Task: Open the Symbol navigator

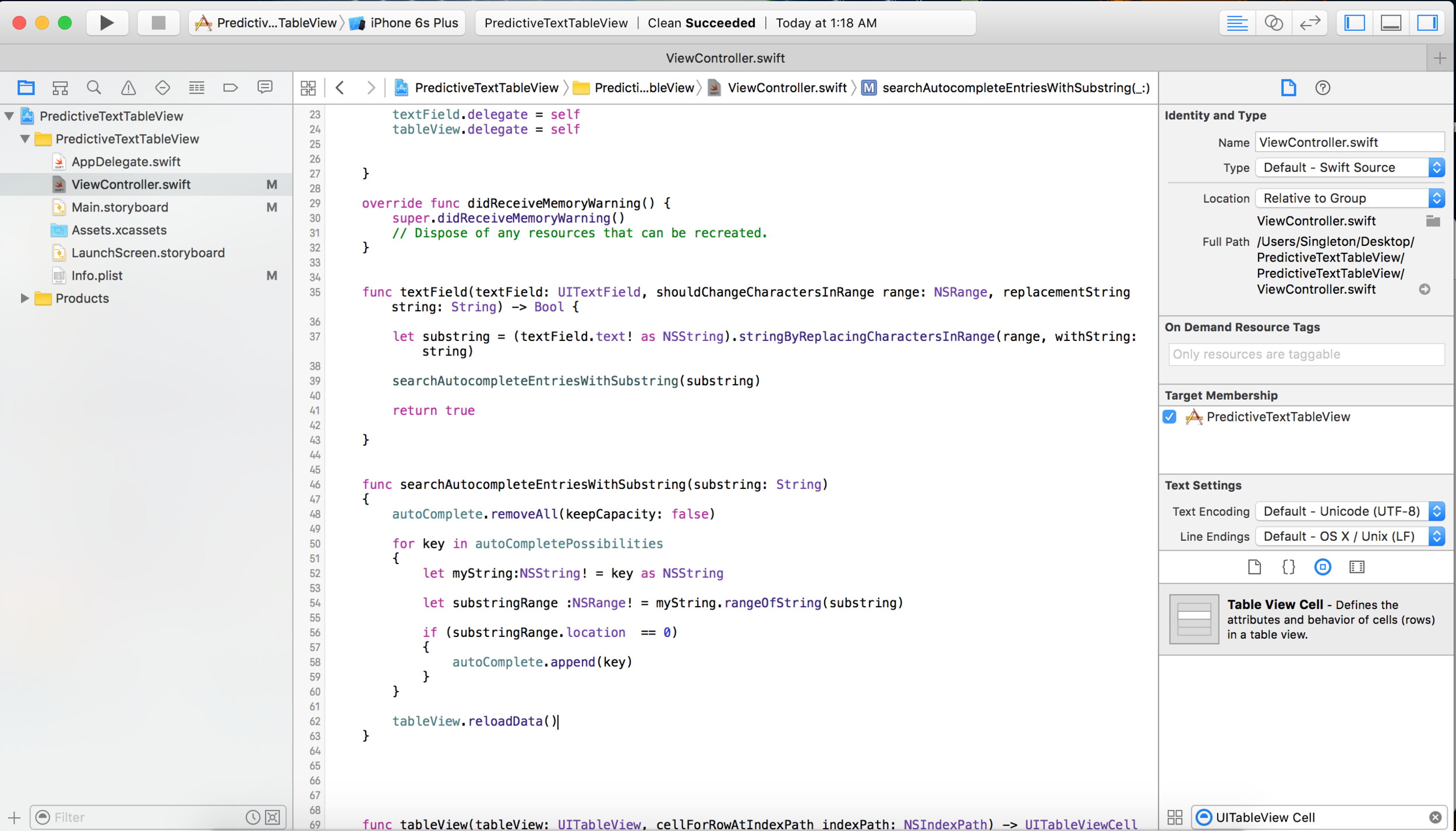Action: (x=60, y=88)
